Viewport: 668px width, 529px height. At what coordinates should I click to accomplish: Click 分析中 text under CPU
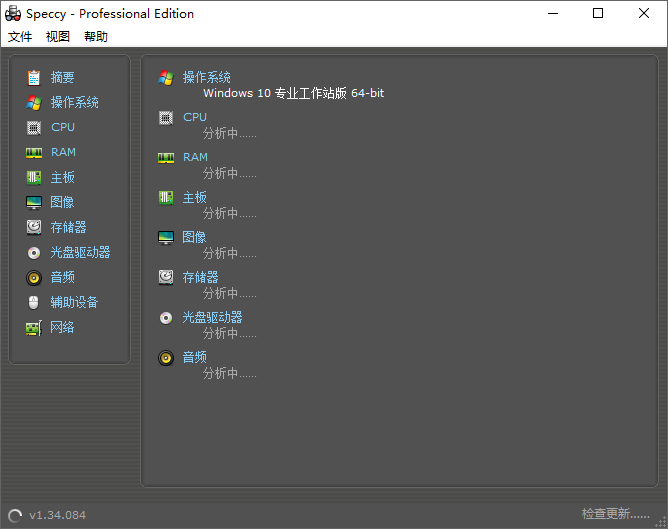(x=230, y=133)
